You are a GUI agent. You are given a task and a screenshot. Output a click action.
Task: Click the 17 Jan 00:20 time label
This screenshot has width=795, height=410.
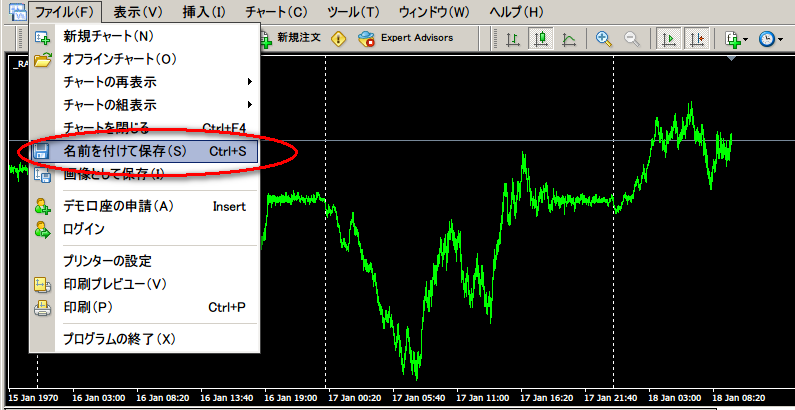(x=355, y=397)
